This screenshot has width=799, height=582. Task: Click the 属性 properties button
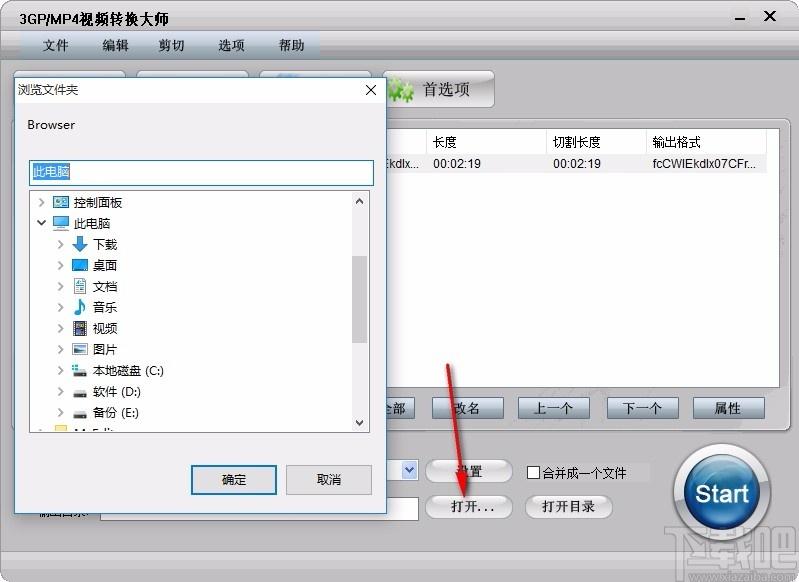729,408
